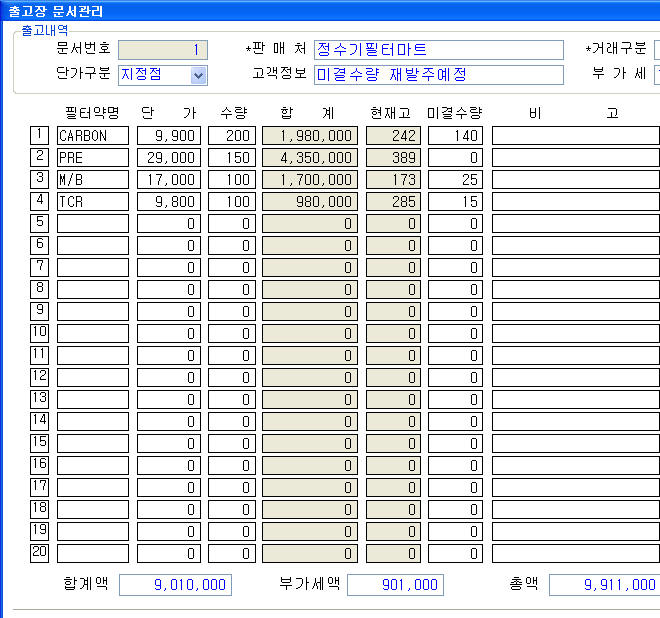Viewport: 660px width, 618px height.
Task: Click the empty filter name cell in row 5
Action: (93, 223)
